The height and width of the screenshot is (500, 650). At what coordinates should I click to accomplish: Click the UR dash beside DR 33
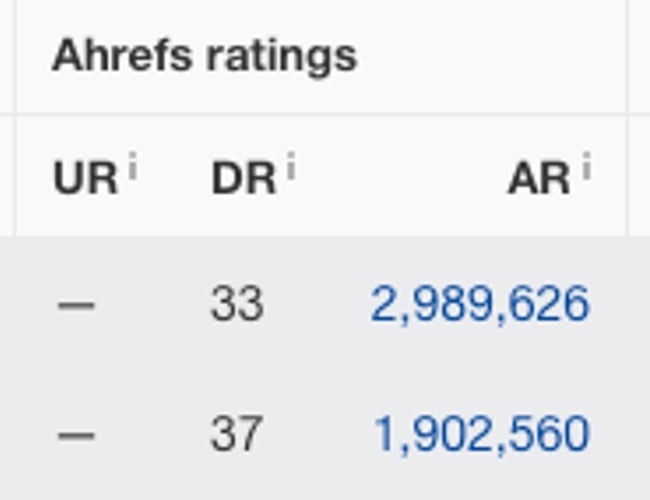77,304
